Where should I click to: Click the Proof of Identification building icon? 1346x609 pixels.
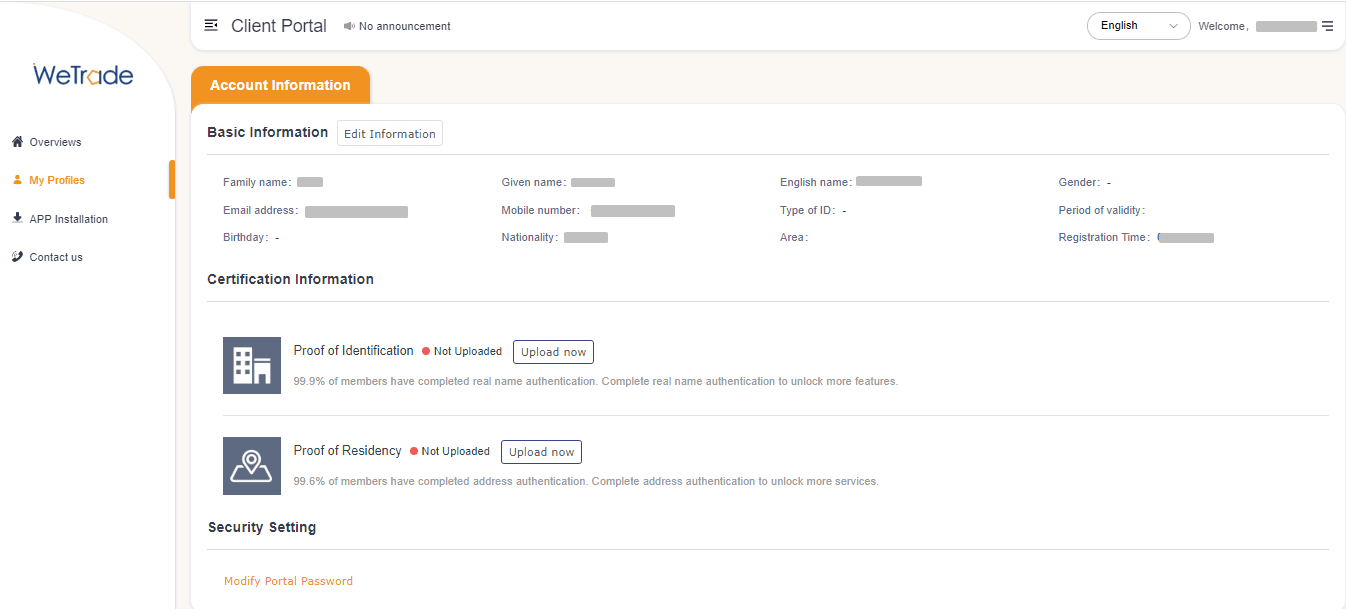pos(252,365)
